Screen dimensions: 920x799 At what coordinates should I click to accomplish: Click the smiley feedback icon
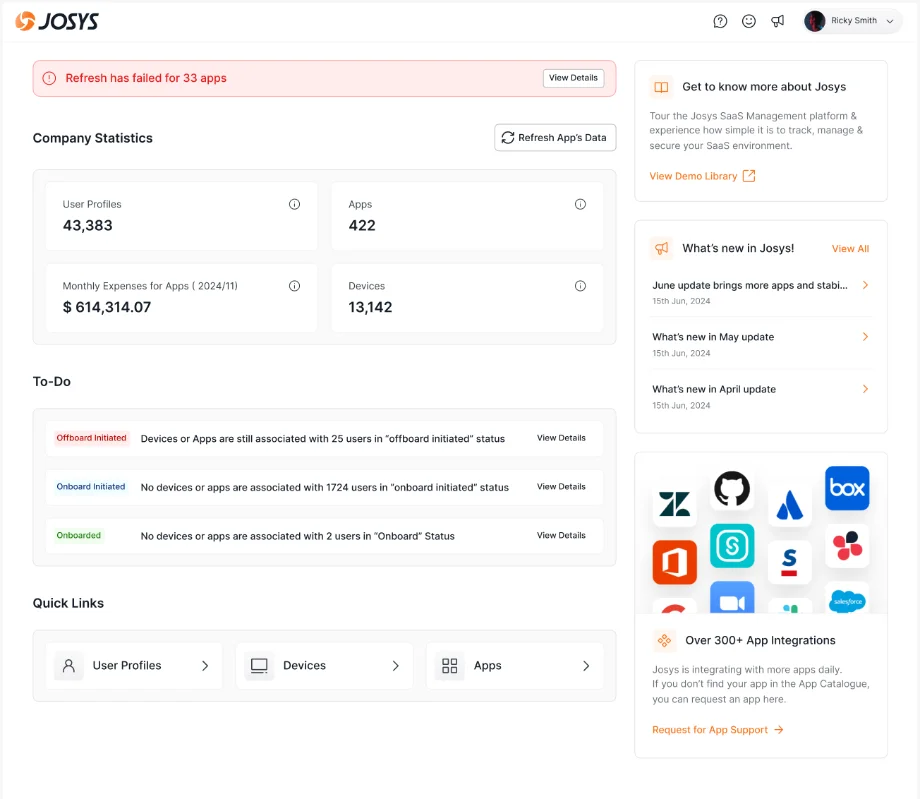(x=749, y=21)
